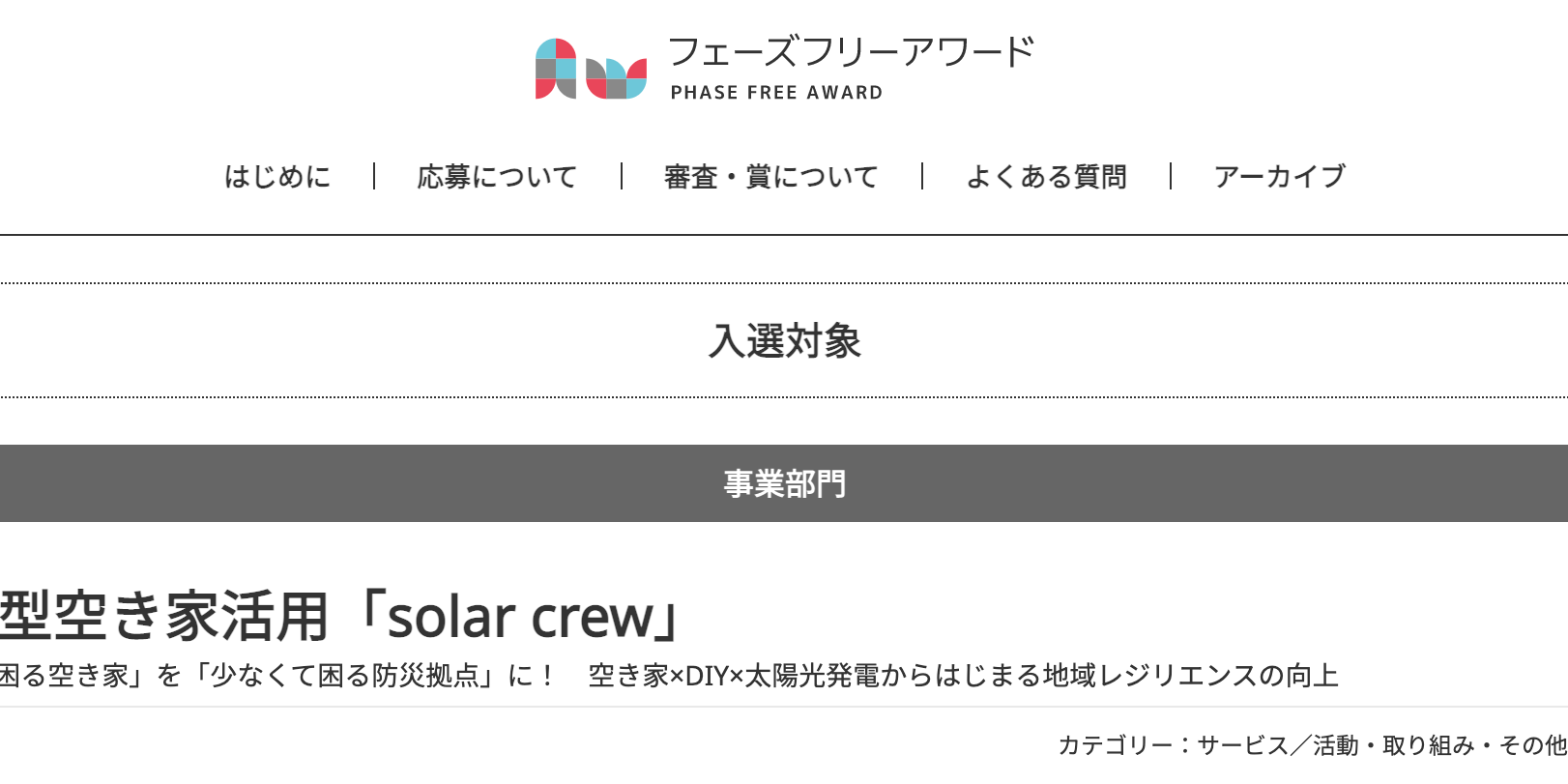Click the gray 事業部門 section banner

[x=784, y=483]
